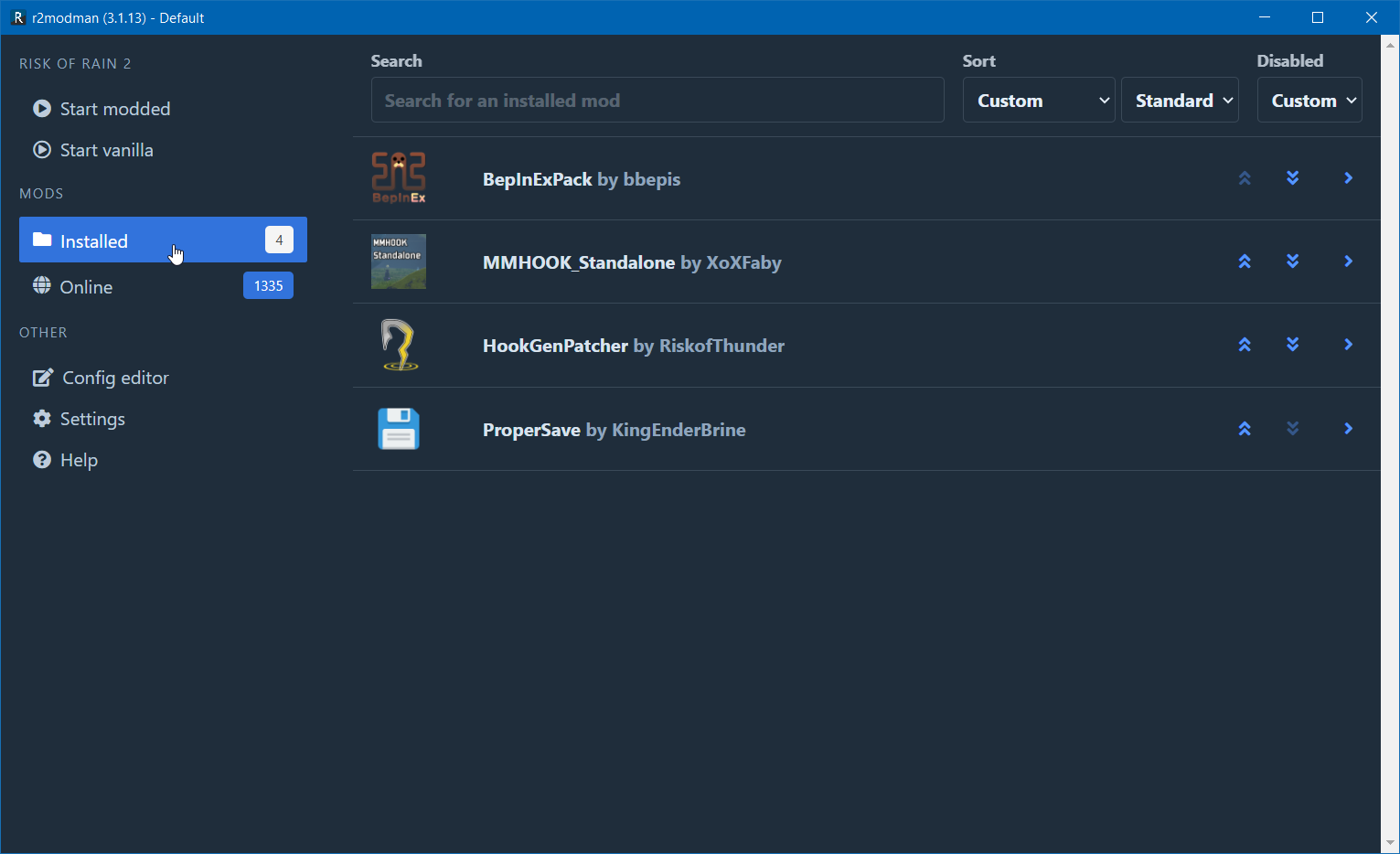The height and width of the screenshot is (854, 1400).
Task: Open the Sort Custom dropdown
Action: [x=1039, y=100]
